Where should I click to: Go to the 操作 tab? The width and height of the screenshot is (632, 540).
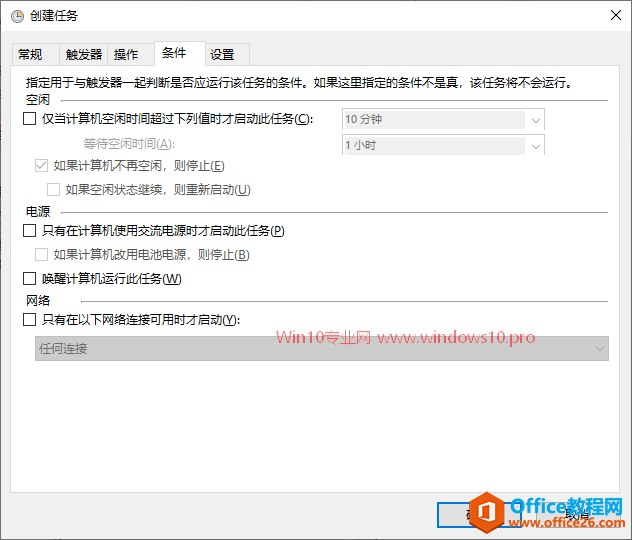coord(131,54)
